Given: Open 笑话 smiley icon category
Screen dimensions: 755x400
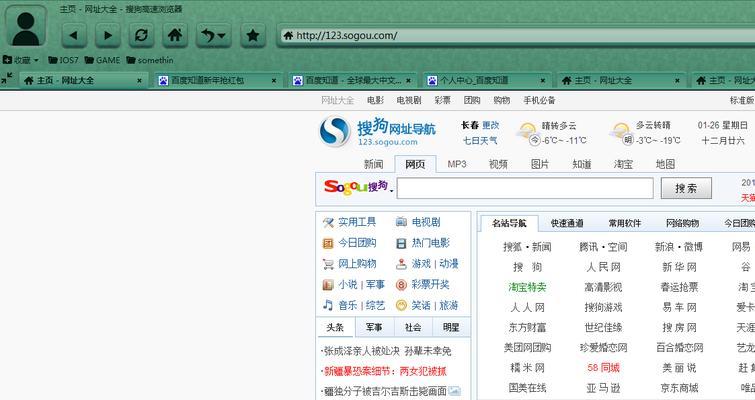Looking at the screenshot, I should [414, 305].
